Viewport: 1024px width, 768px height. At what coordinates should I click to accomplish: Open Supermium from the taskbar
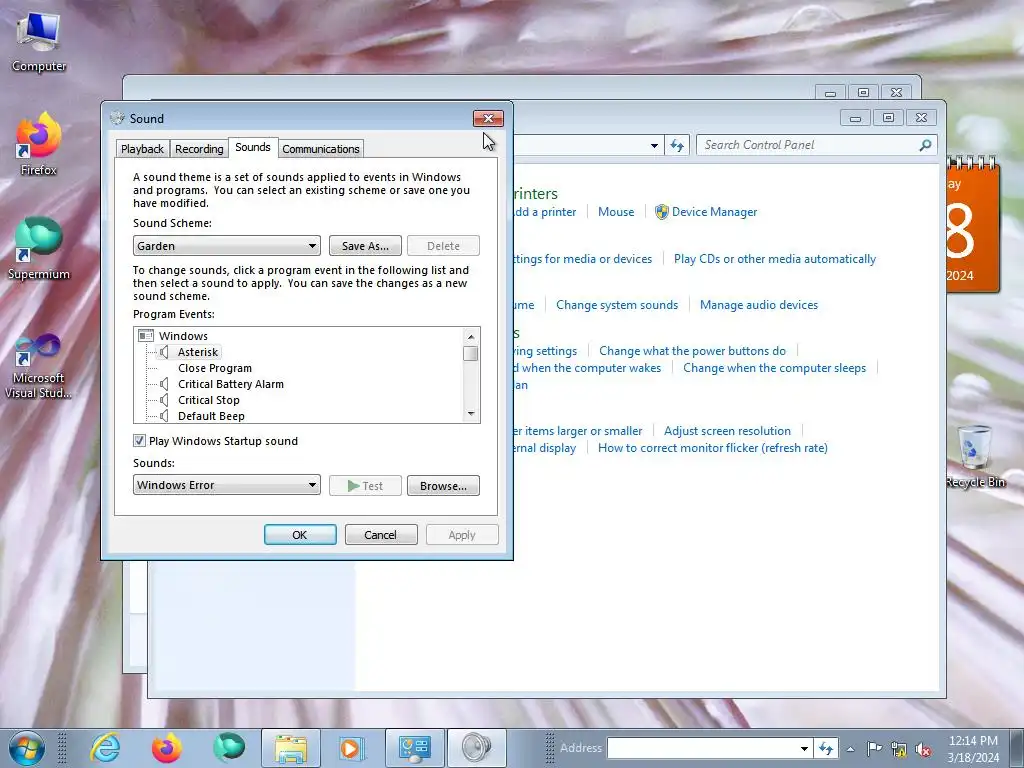(x=229, y=748)
